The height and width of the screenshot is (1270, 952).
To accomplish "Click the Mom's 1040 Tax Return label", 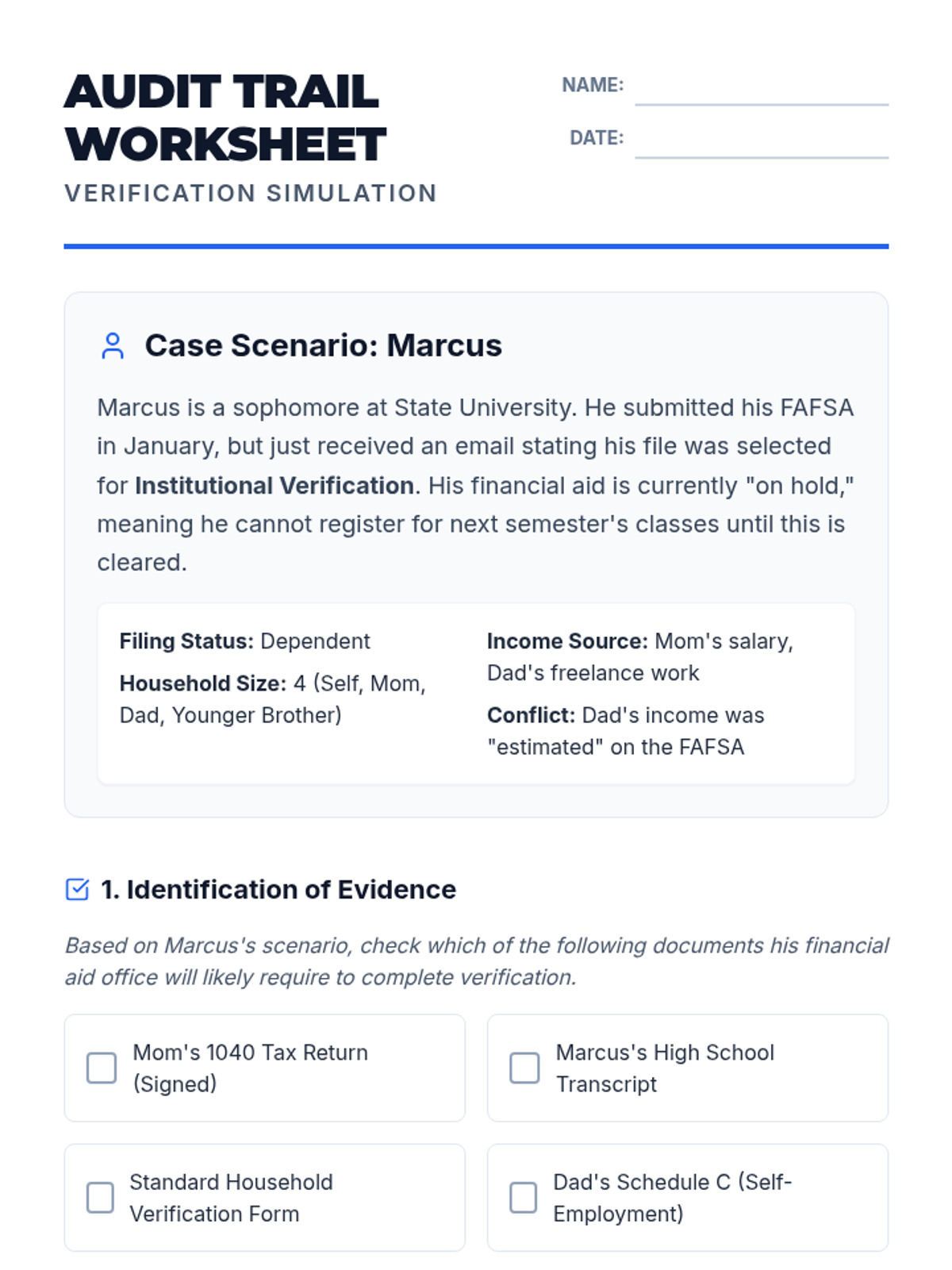I will 250,1068.
